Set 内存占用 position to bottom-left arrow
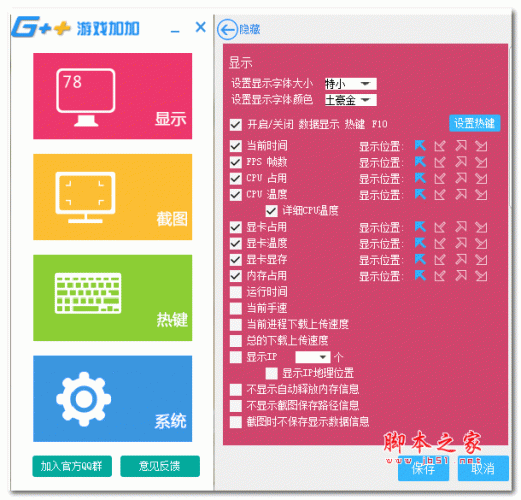Image resolution: width=521 pixels, height=500 pixels. point(440,276)
